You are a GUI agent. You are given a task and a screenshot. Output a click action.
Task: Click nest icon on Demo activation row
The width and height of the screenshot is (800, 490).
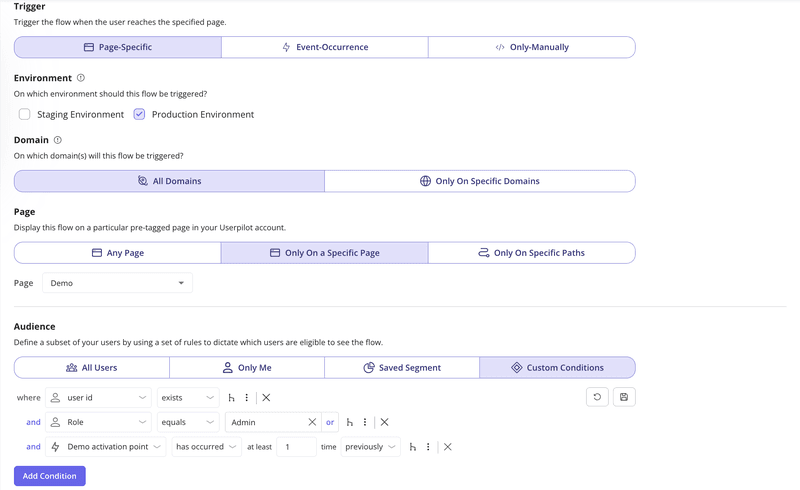coord(413,447)
